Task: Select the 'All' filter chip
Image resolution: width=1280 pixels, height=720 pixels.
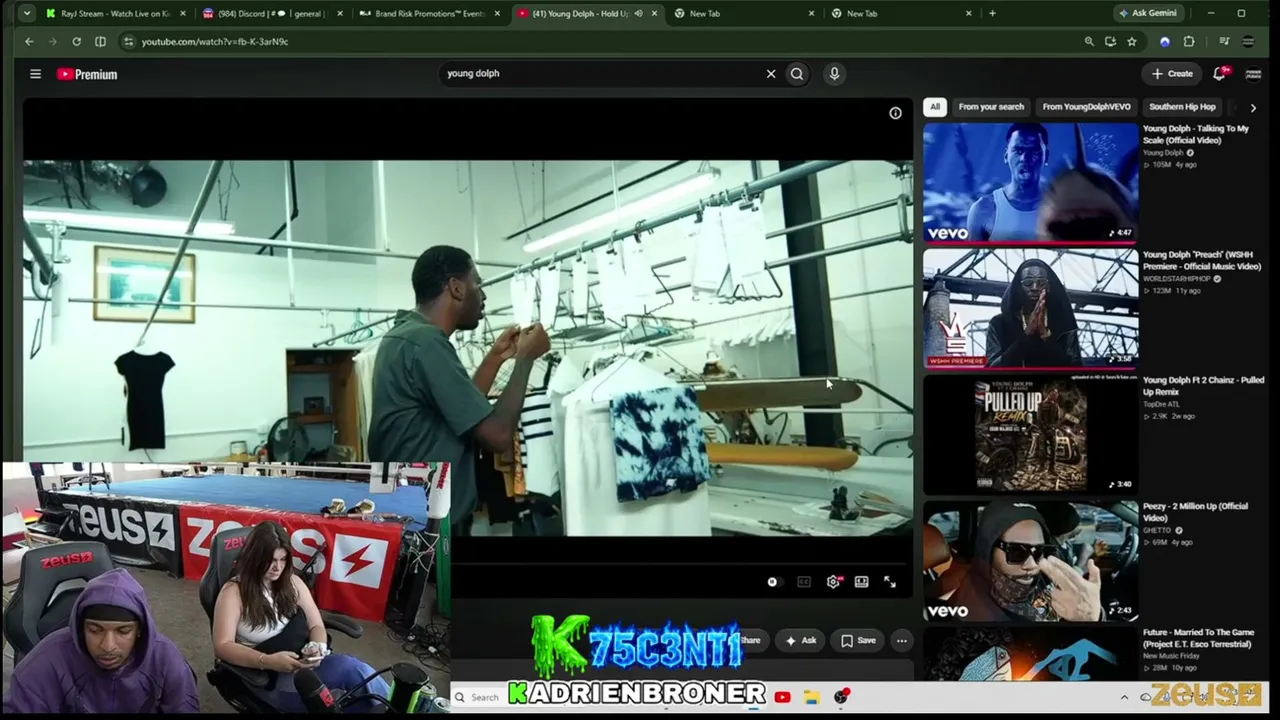Action: coord(934,107)
